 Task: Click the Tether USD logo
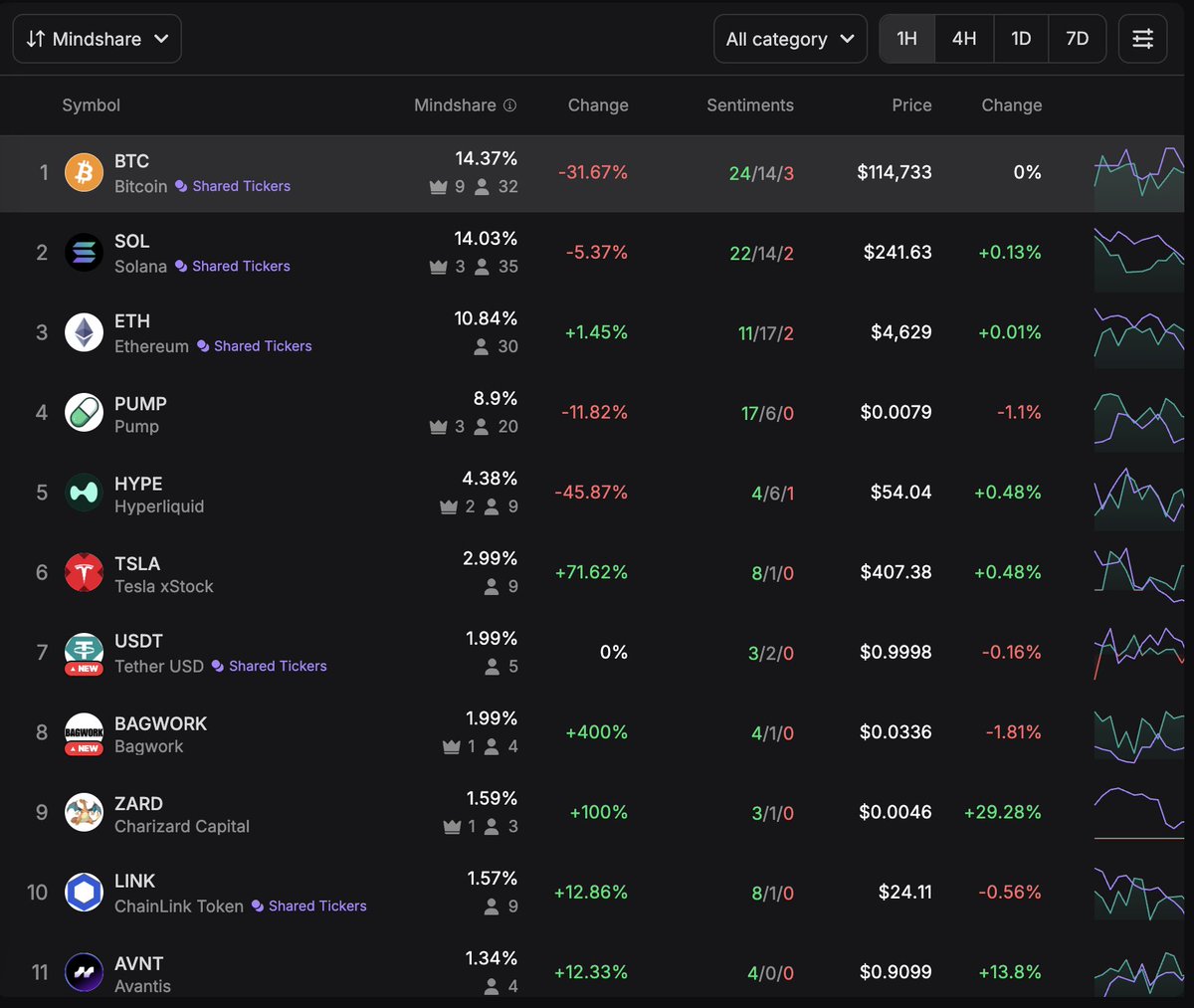click(x=84, y=652)
